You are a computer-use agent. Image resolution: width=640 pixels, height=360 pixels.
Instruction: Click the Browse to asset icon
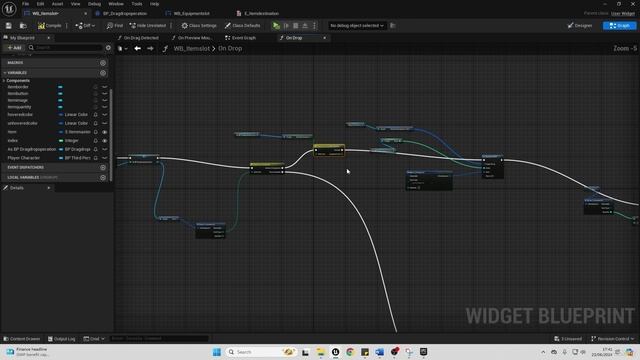pos(23,26)
